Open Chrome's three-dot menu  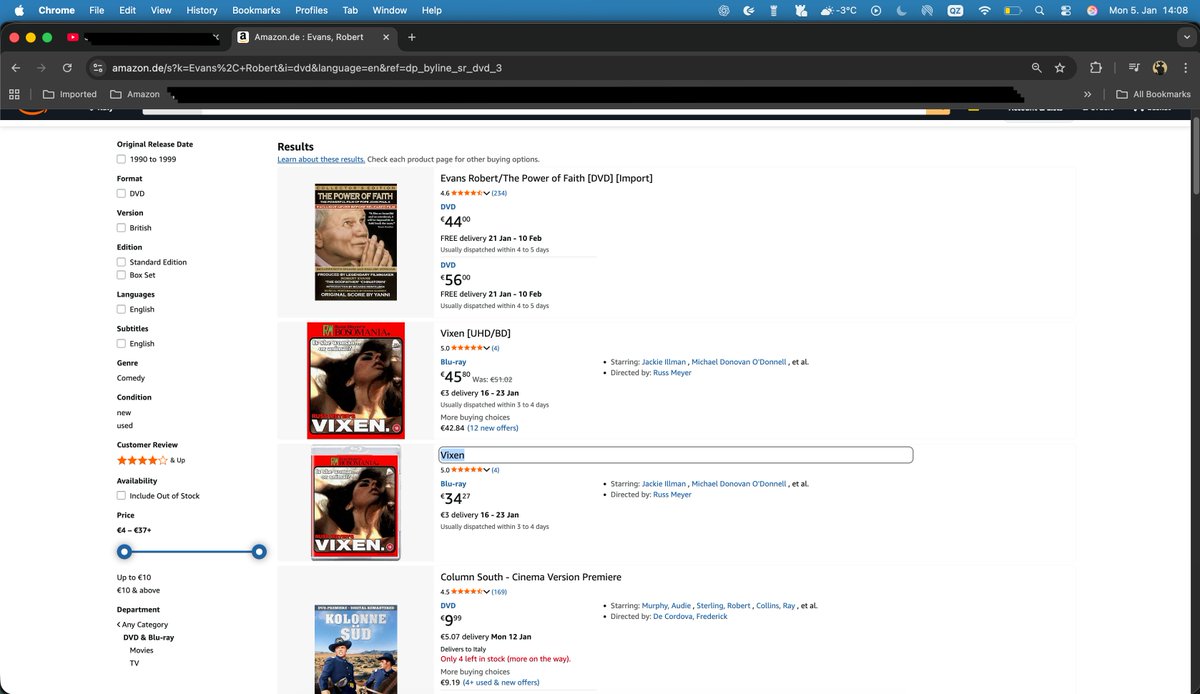(1185, 67)
